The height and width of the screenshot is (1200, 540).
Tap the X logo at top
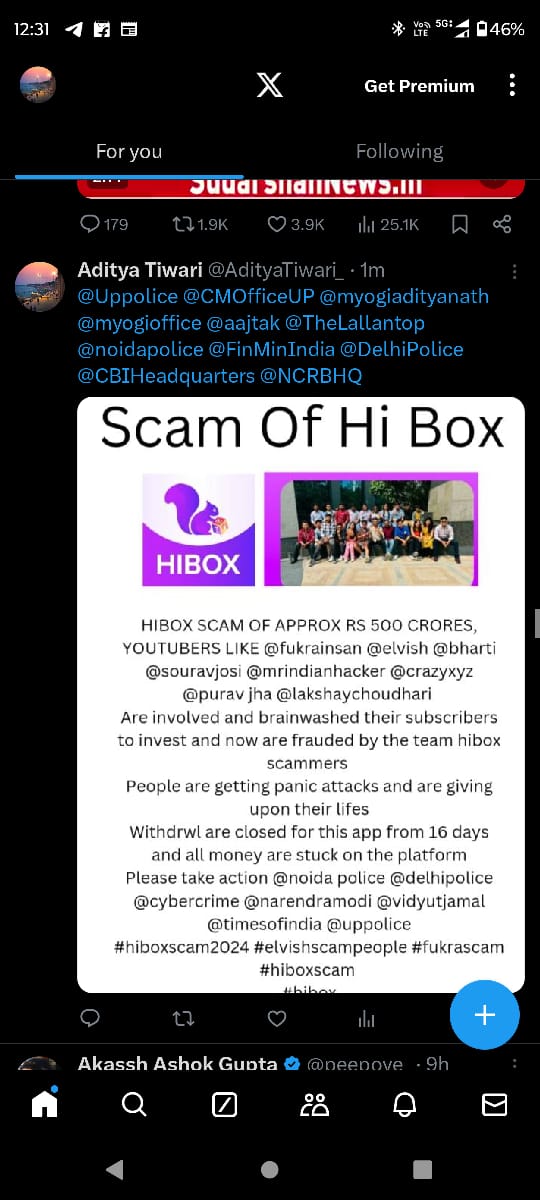pos(269,85)
